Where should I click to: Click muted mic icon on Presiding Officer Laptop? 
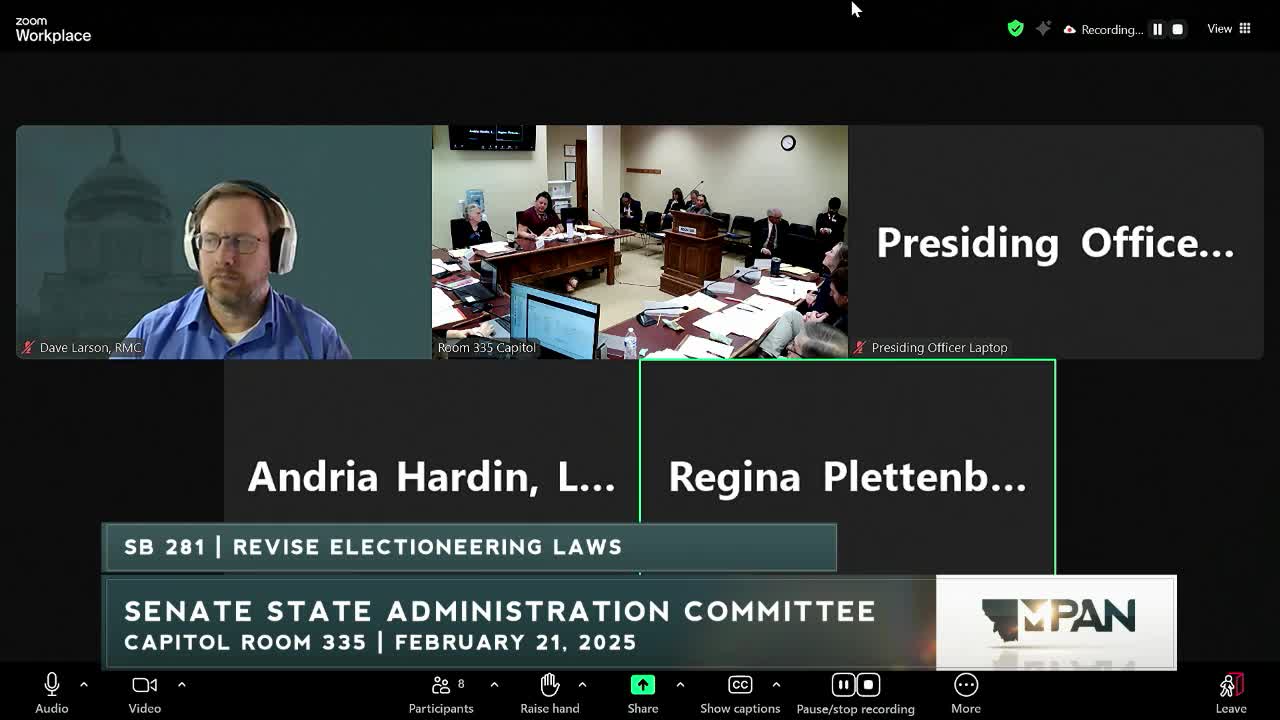pos(859,348)
